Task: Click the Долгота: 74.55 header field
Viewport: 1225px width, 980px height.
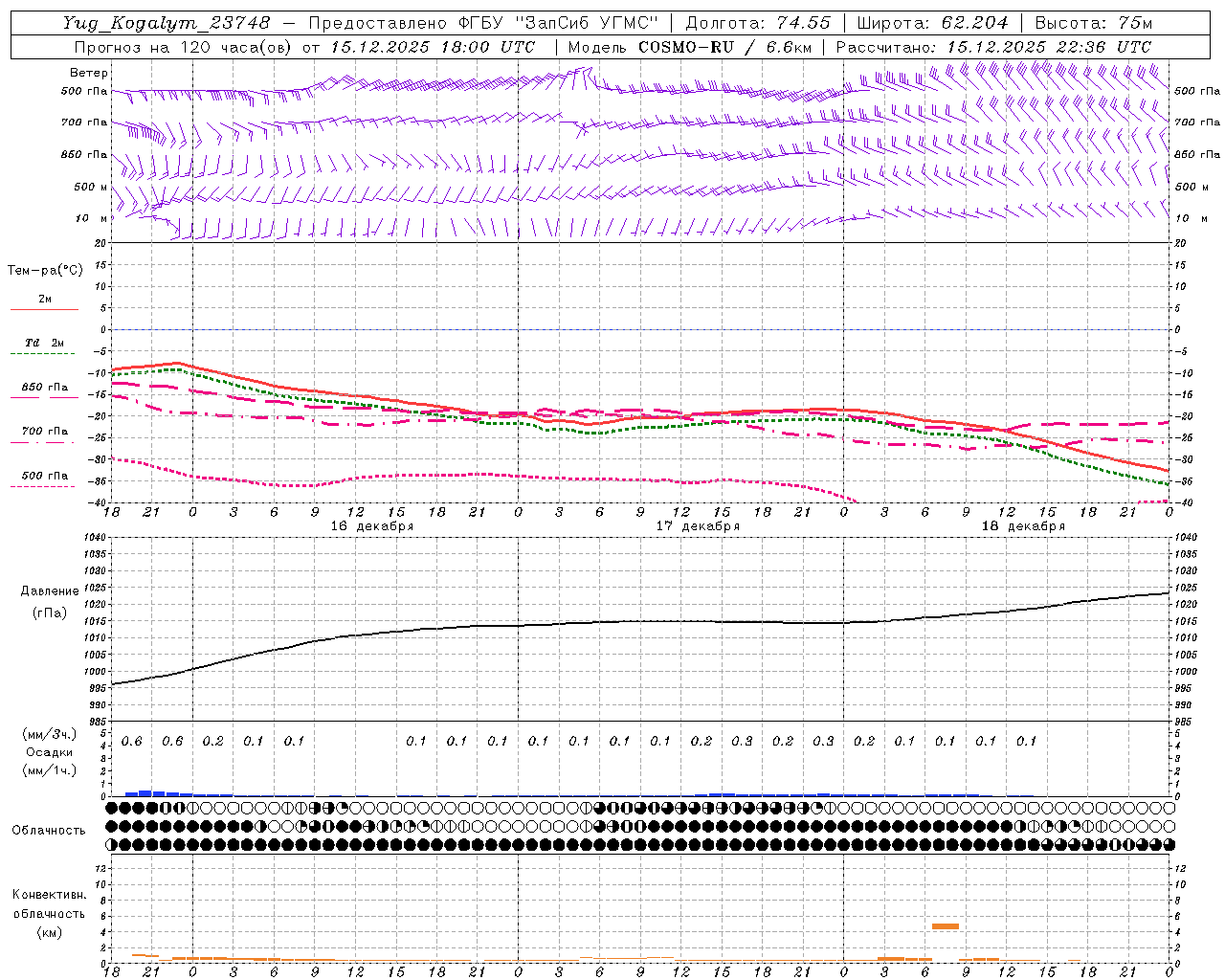Action: coord(758,23)
